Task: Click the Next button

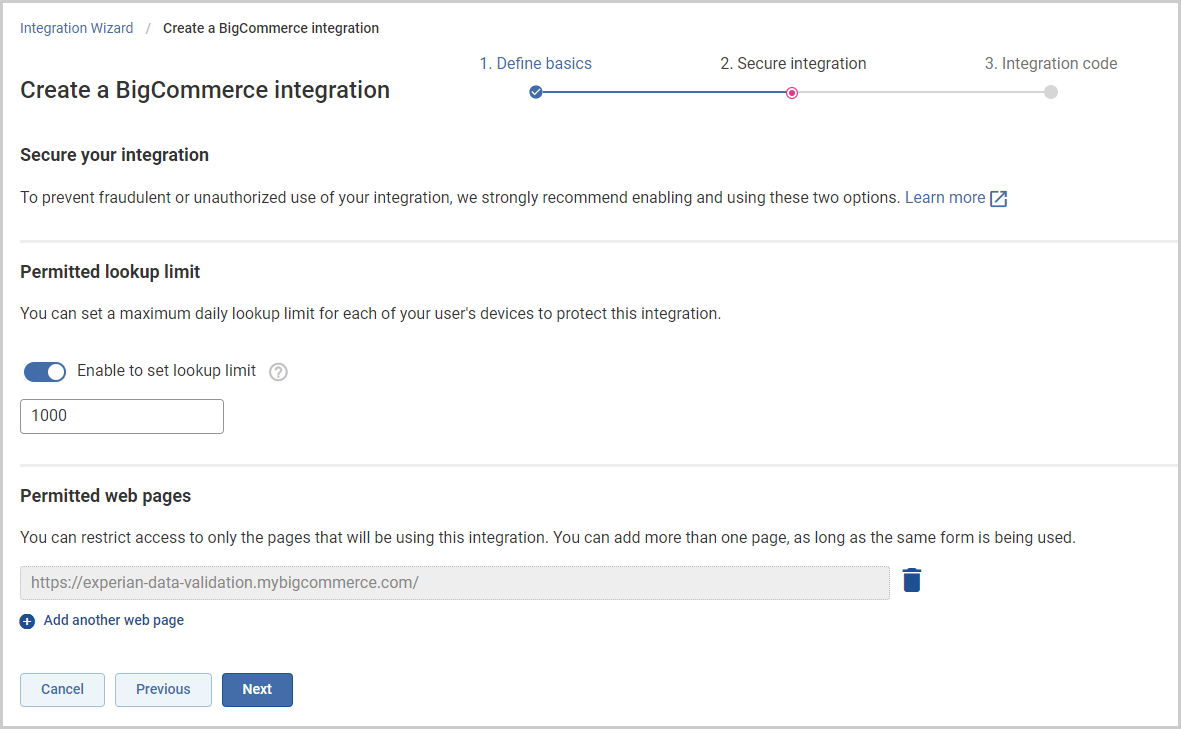Action: point(257,689)
